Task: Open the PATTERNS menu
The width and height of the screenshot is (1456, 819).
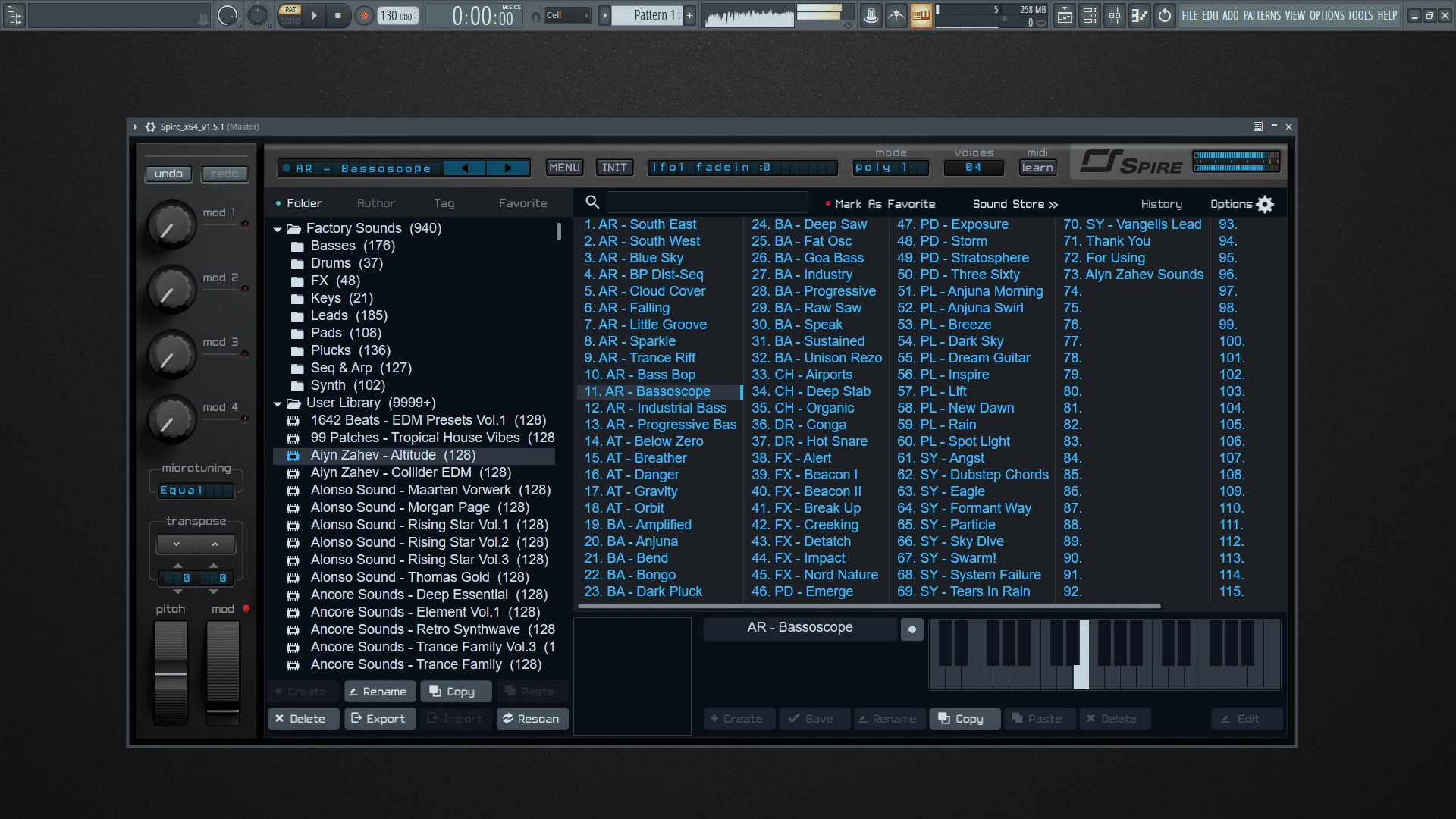Action: tap(1262, 15)
